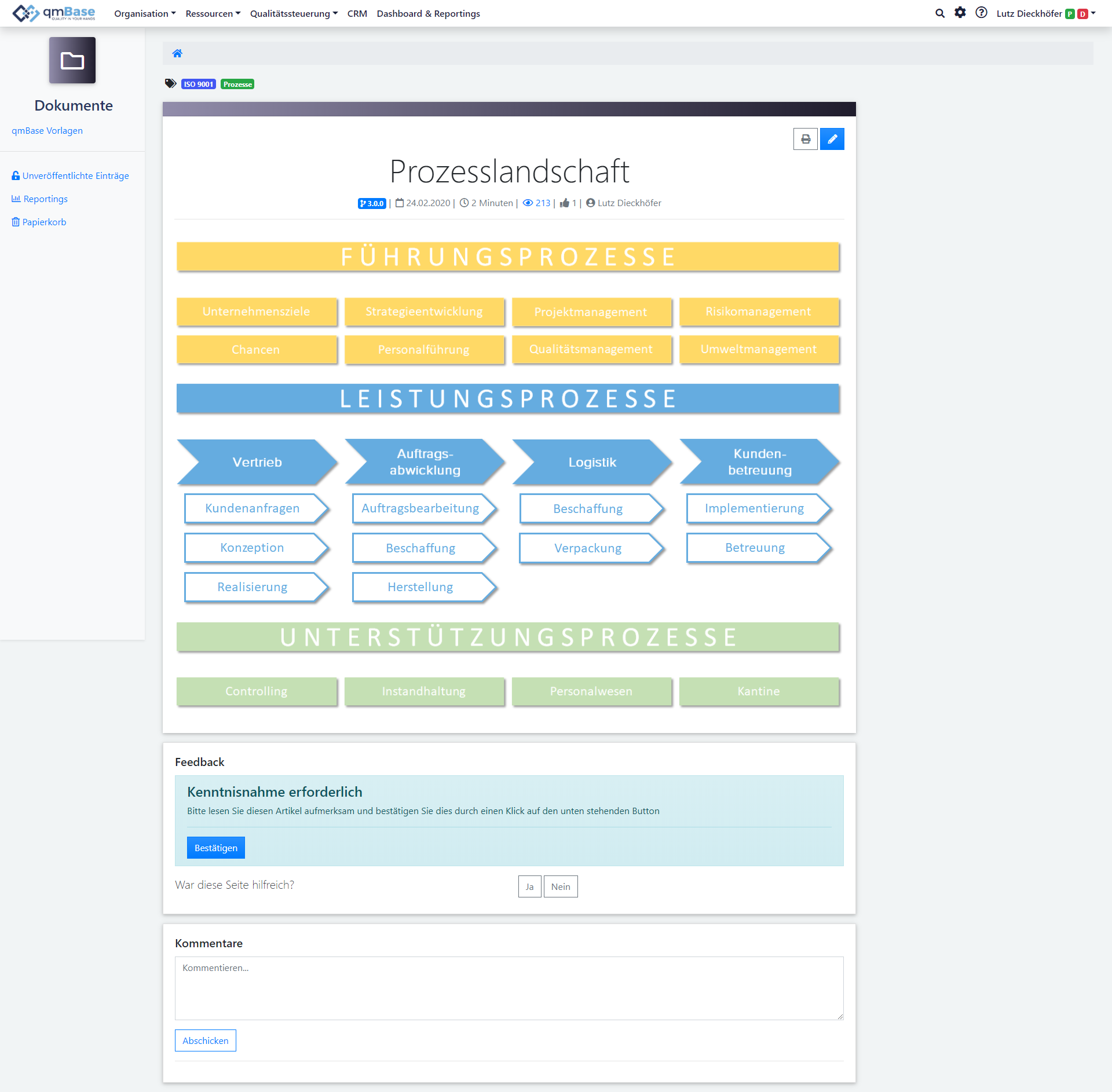Image resolution: width=1112 pixels, height=1092 pixels.
Task: Open the Konzeption subprocess
Action: tap(257, 548)
